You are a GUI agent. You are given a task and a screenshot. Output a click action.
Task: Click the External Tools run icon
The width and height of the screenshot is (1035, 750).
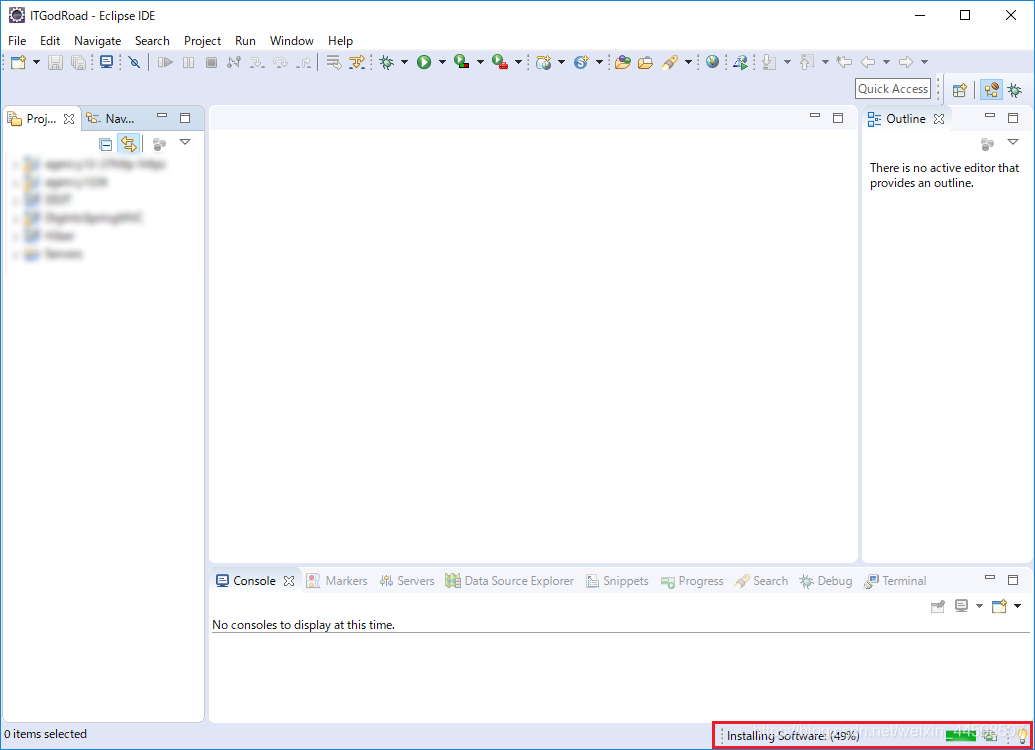pyautogui.click(x=500, y=62)
